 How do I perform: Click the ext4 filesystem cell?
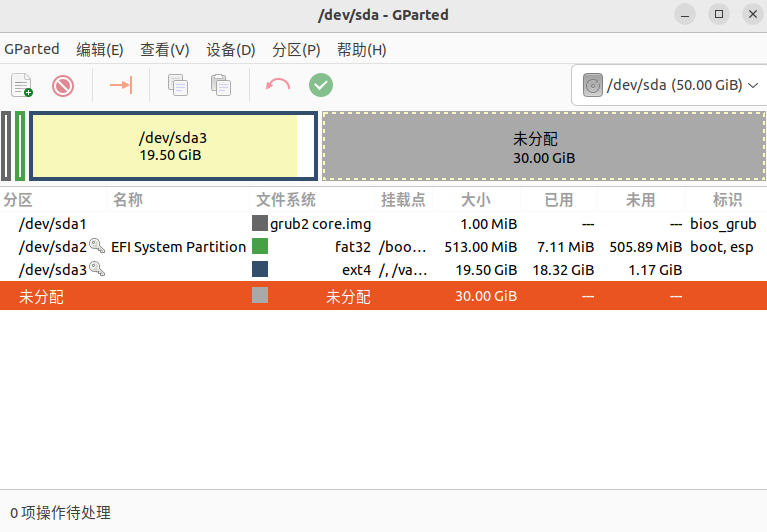(357, 269)
